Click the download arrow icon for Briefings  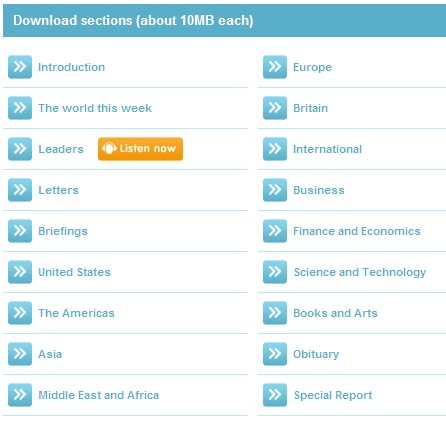click(20, 231)
